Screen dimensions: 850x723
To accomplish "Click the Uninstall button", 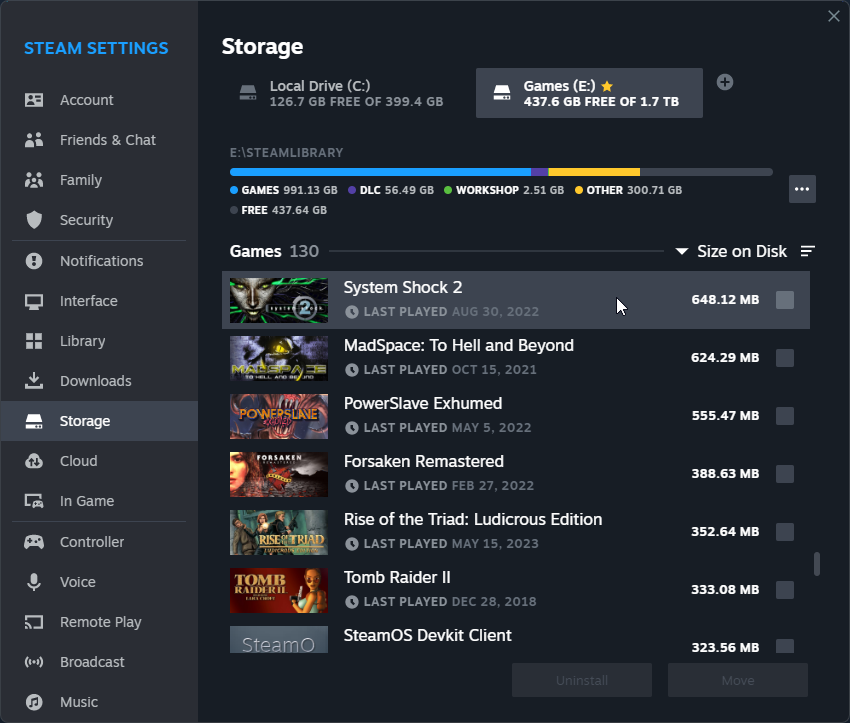I will [582, 680].
